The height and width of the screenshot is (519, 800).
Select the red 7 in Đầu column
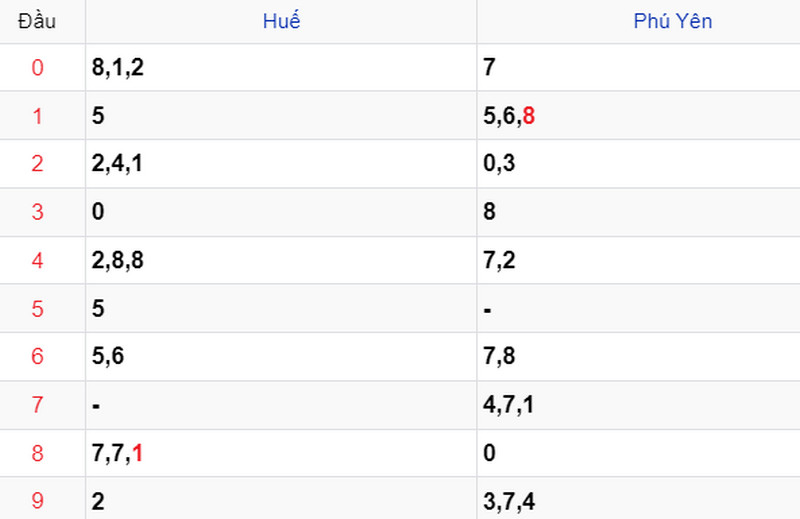click(37, 405)
